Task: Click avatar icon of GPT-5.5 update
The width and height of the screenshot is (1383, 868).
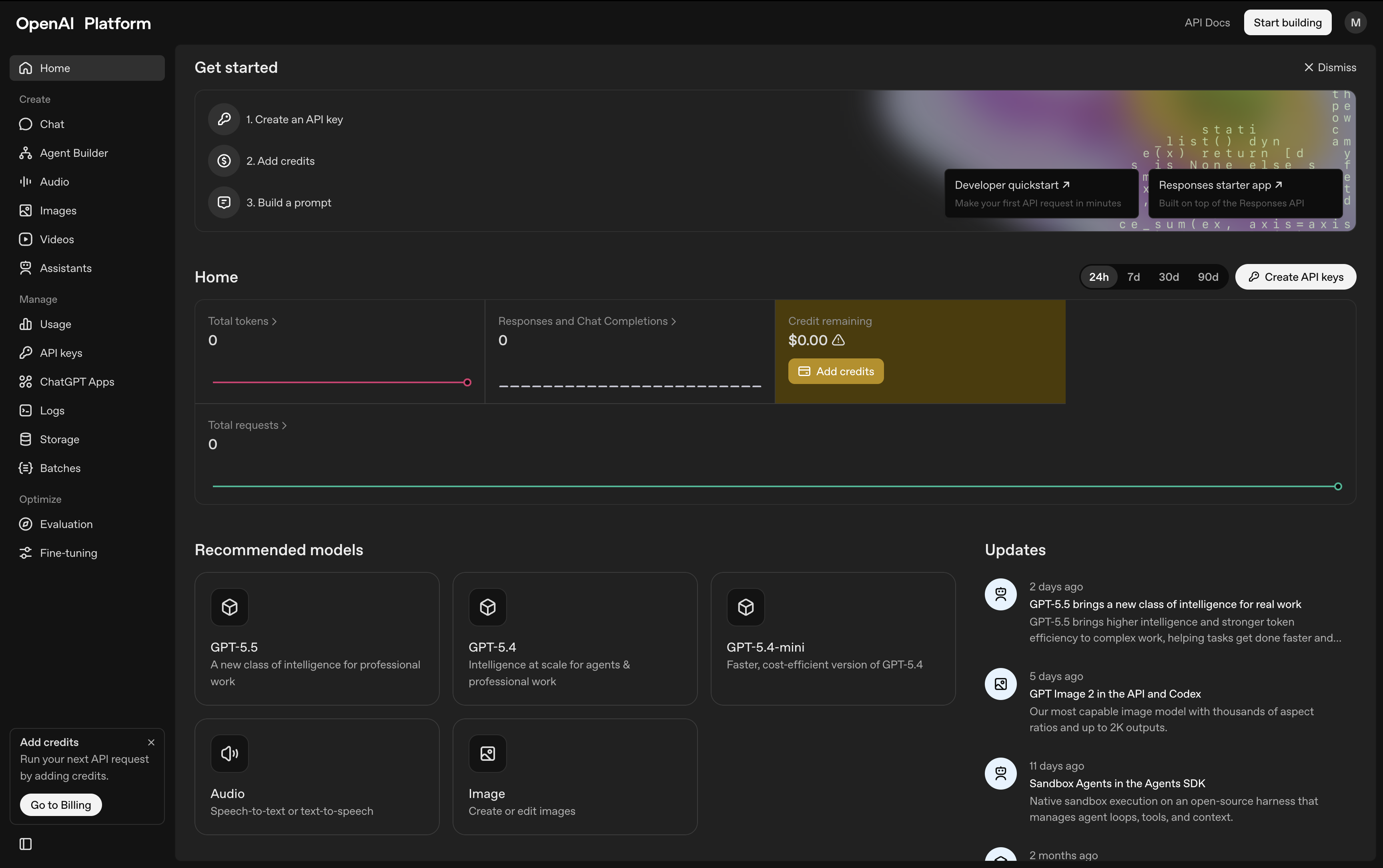Action: tap(1000, 594)
